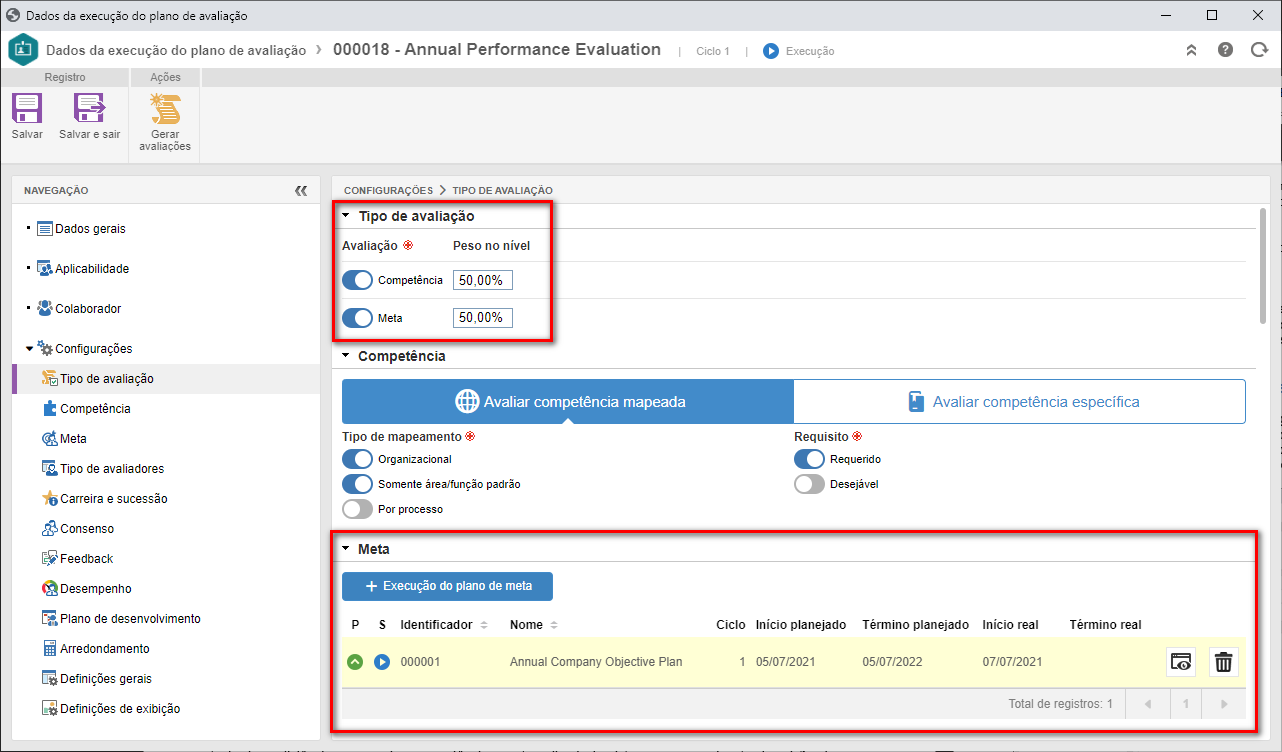
Task: Click the Colaborador people icon
Action: [44, 309]
